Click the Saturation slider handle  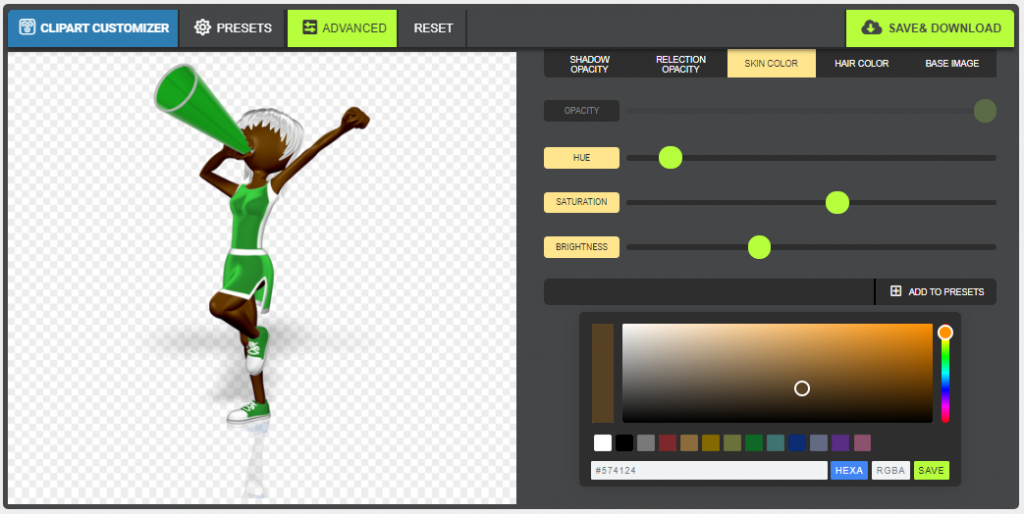coord(837,202)
